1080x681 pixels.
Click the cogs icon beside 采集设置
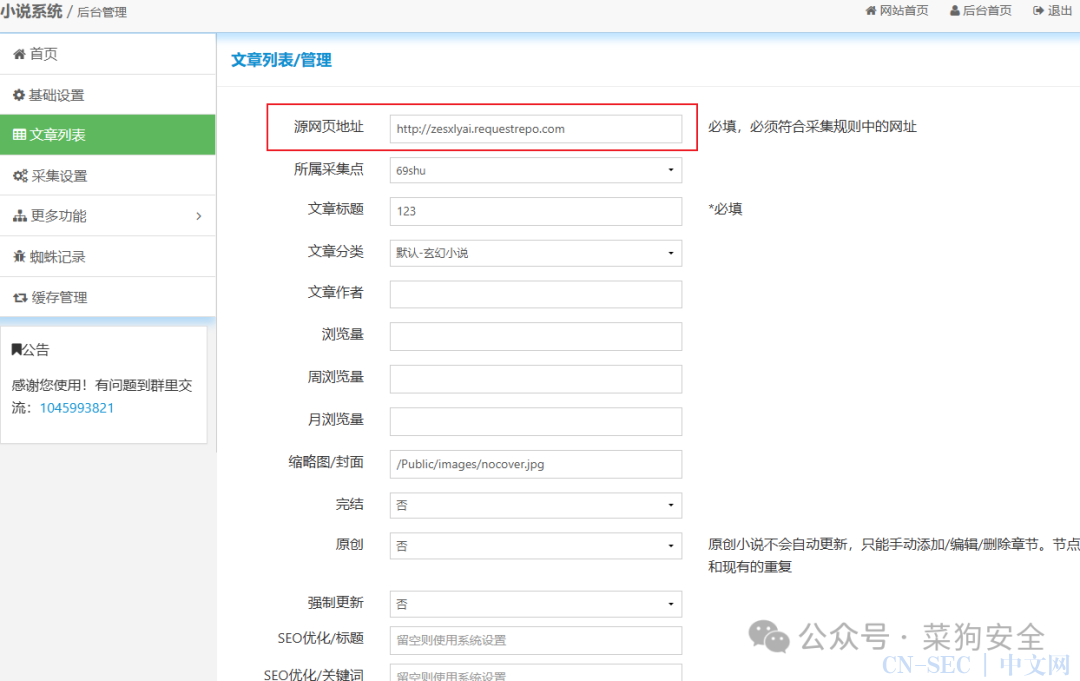tap(21, 176)
